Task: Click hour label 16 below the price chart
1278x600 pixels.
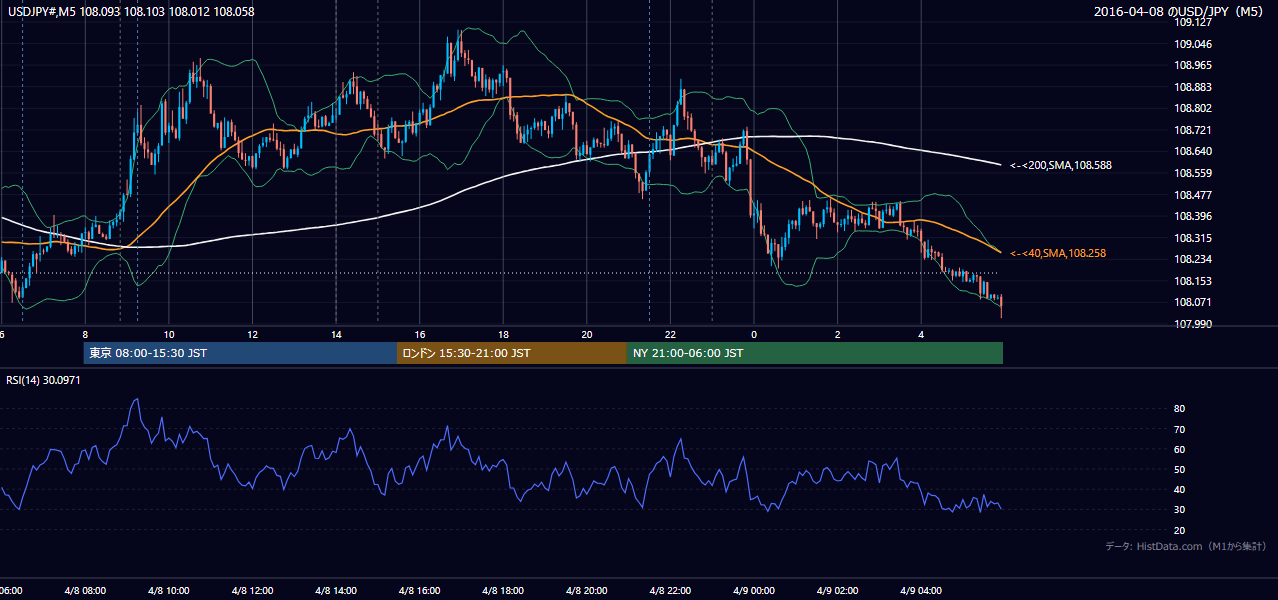Action: pos(420,334)
